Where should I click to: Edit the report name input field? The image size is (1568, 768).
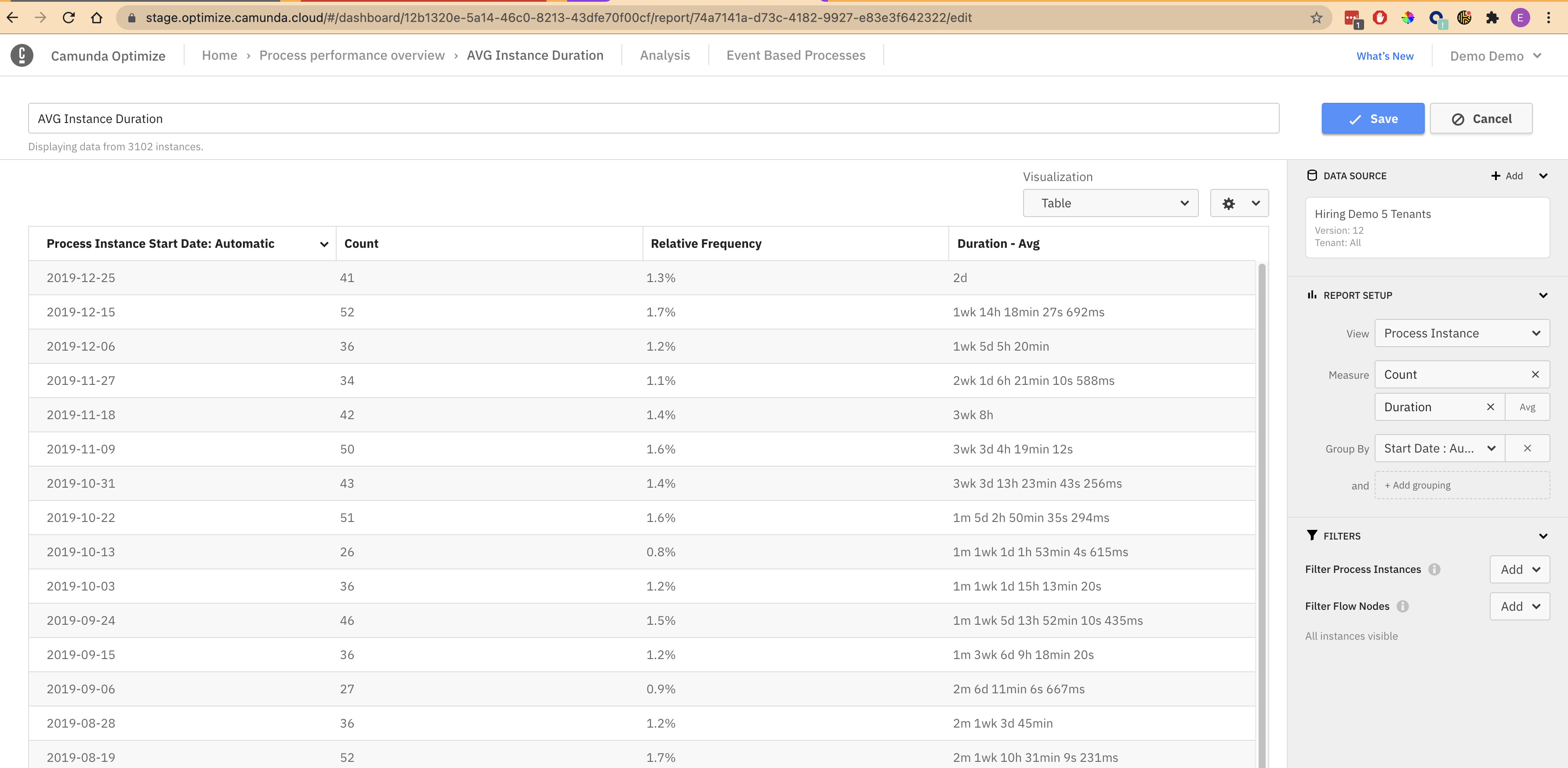pyautogui.click(x=653, y=119)
